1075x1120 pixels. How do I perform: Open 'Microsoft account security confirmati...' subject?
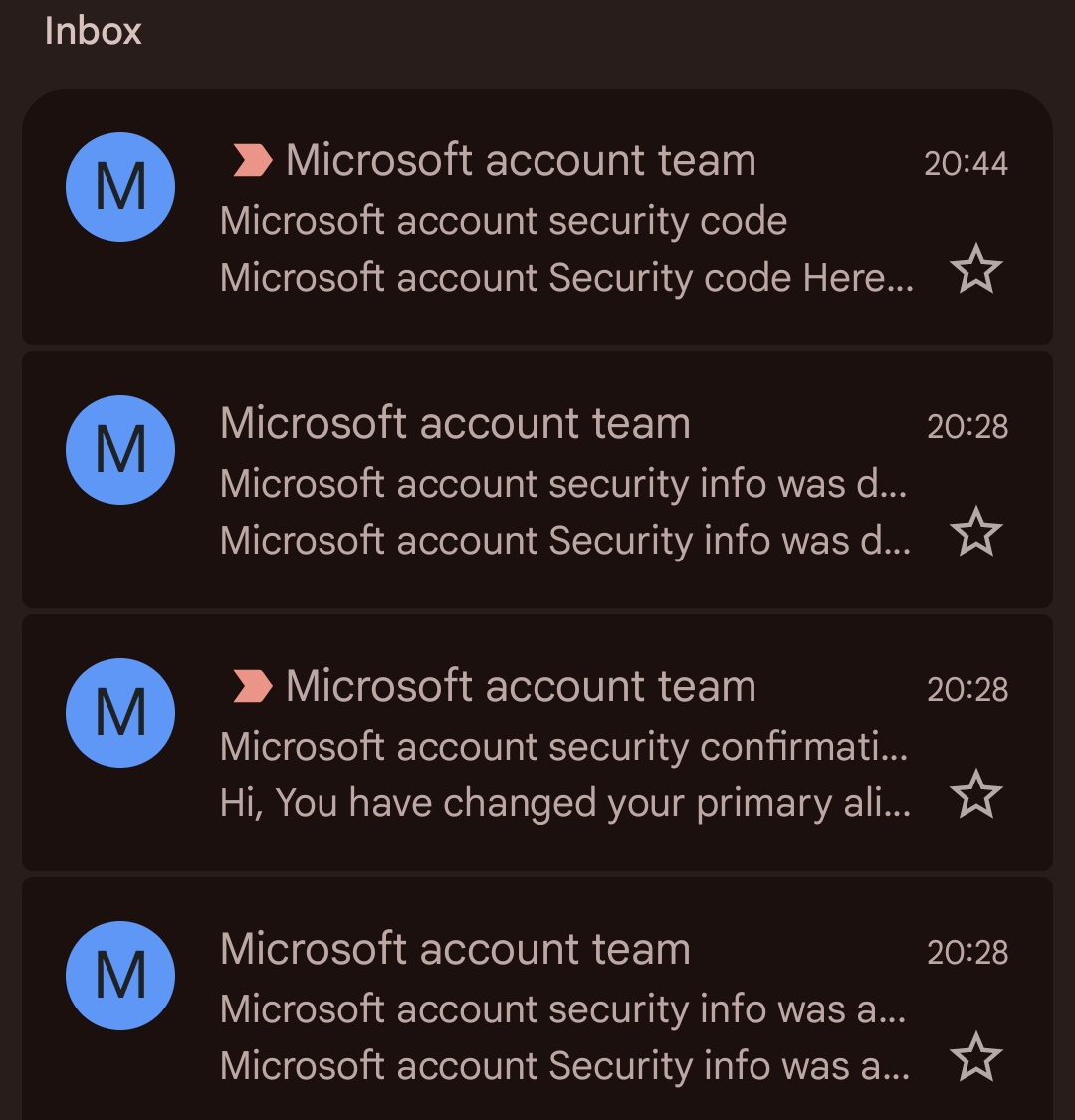[563, 747]
